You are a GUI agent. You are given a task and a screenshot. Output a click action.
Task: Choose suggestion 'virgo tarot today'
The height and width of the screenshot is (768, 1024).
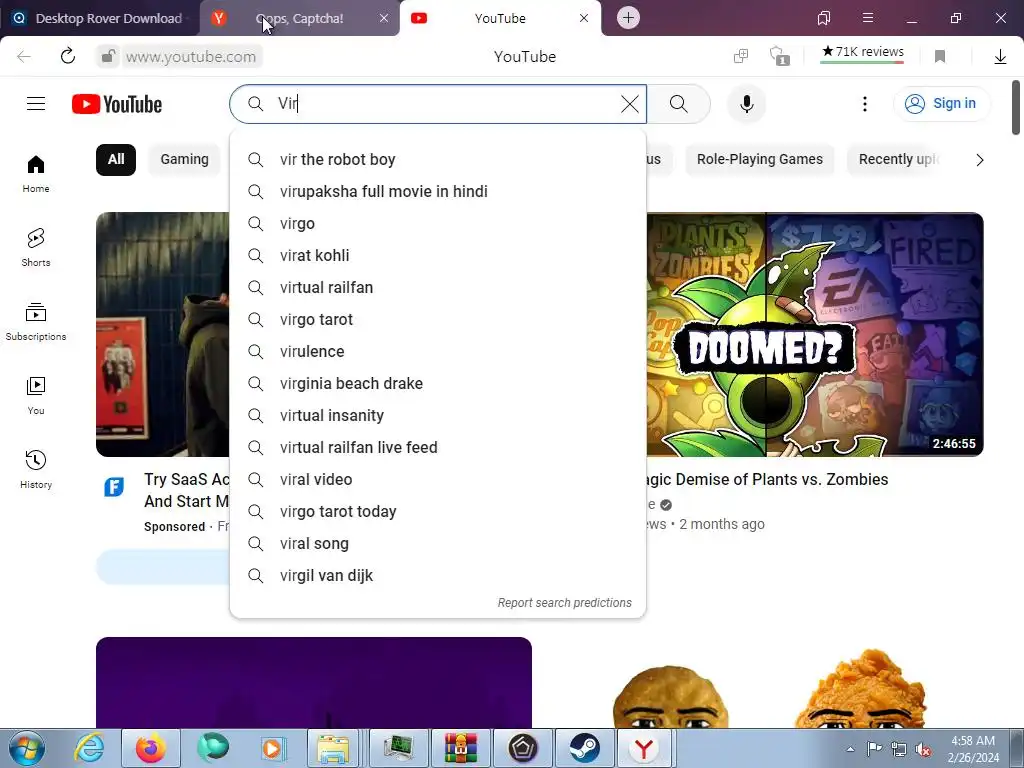pos(438,511)
